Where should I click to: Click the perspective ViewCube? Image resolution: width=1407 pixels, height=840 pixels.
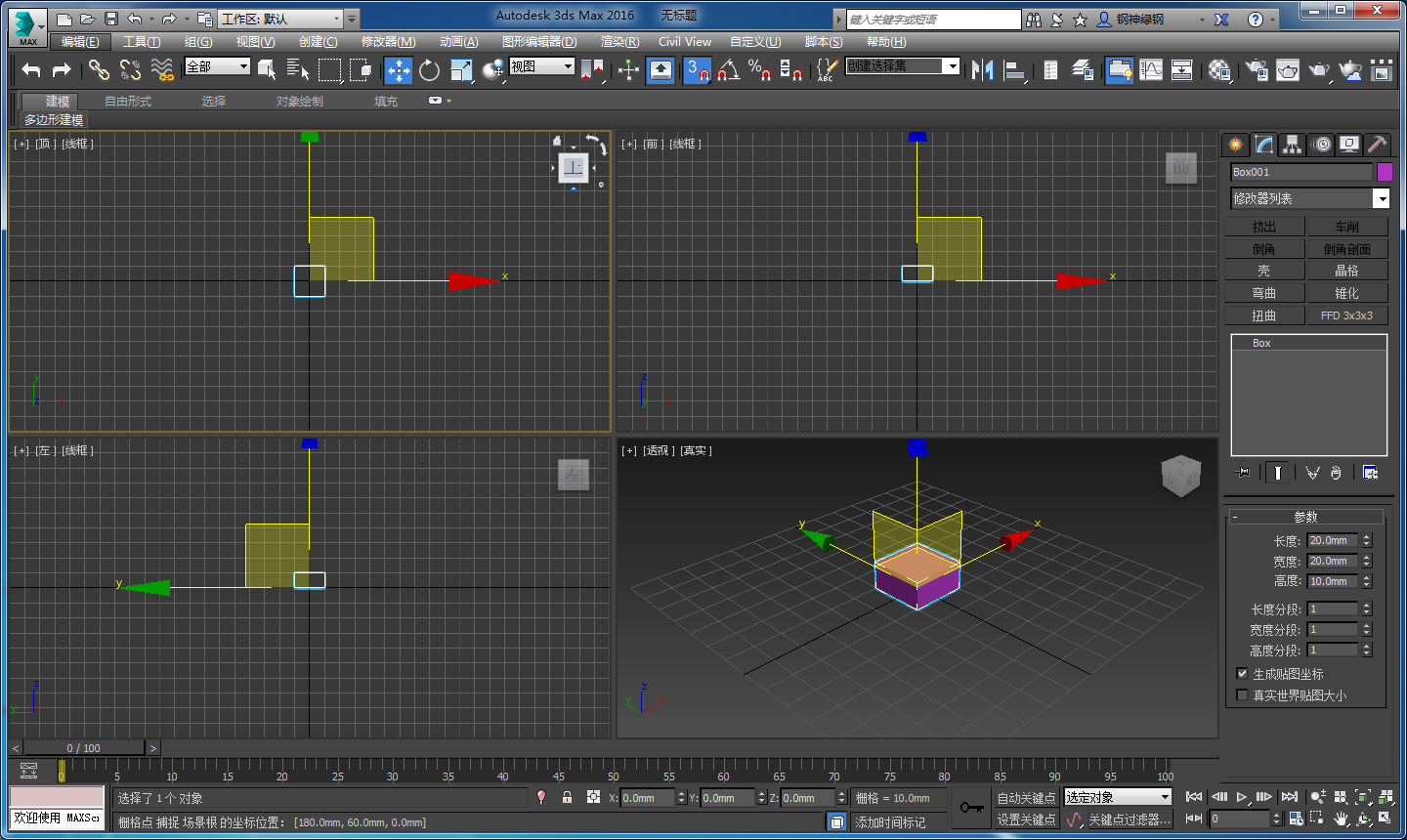[1180, 476]
